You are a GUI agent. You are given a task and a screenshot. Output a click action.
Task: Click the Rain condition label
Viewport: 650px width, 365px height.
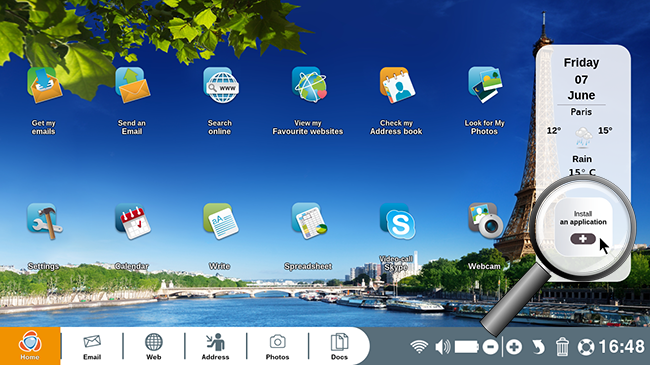click(582, 159)
